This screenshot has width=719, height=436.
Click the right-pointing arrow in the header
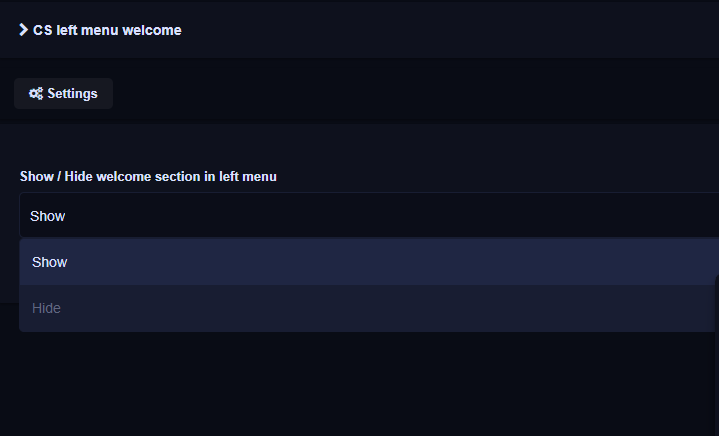23,30
